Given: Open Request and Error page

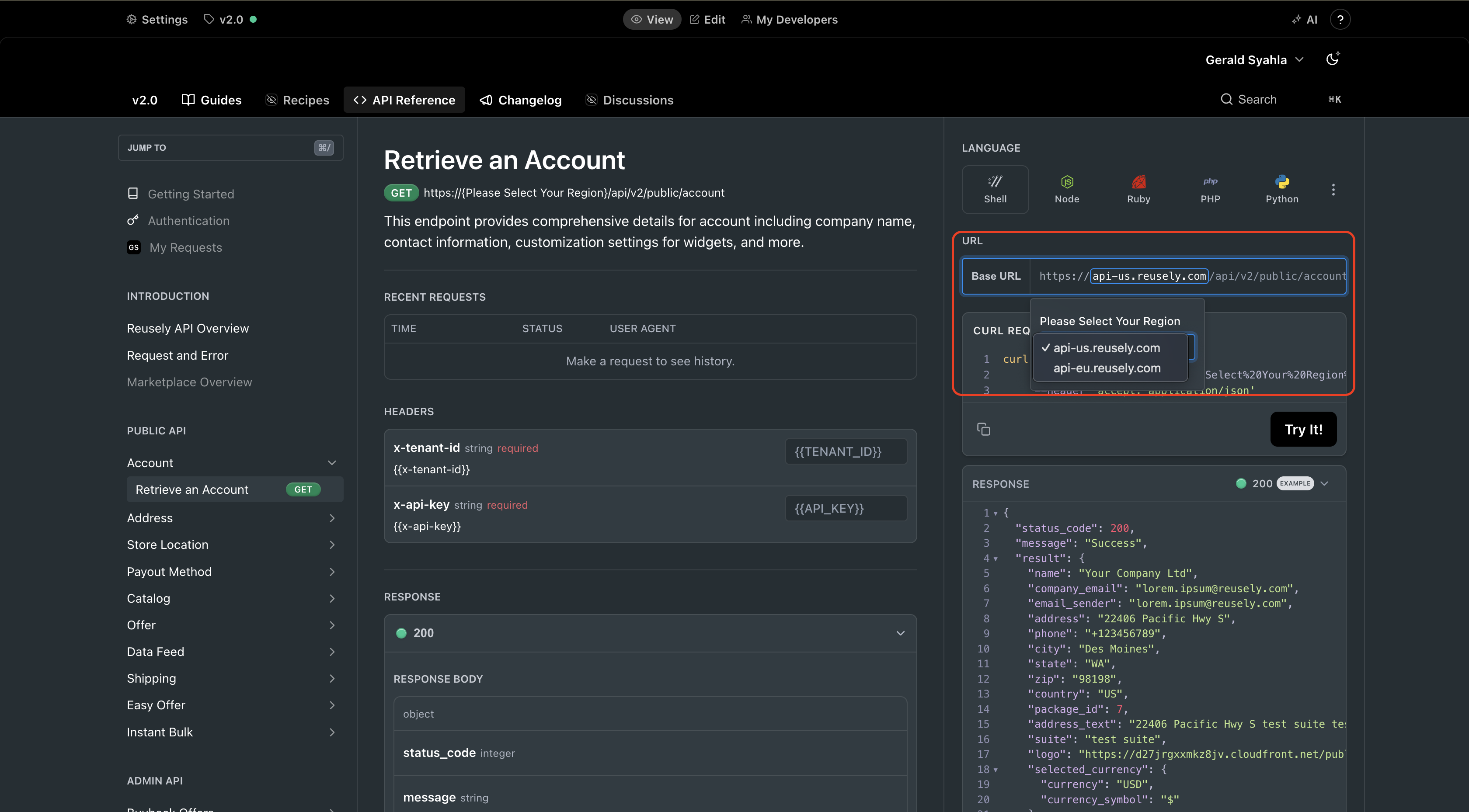Looking at the screenshot, I should click(x=178, y=355).
